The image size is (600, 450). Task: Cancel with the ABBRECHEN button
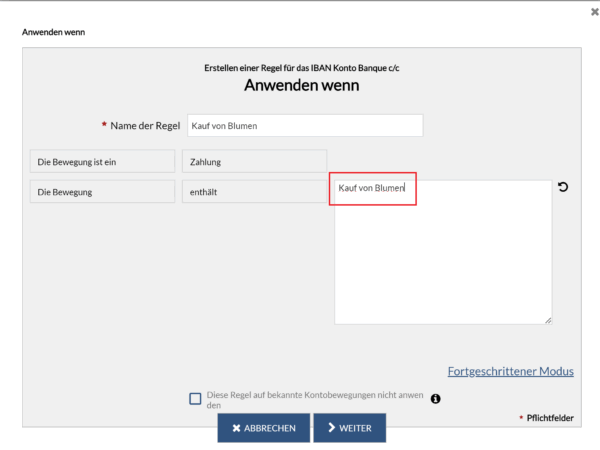coord(264,428)
